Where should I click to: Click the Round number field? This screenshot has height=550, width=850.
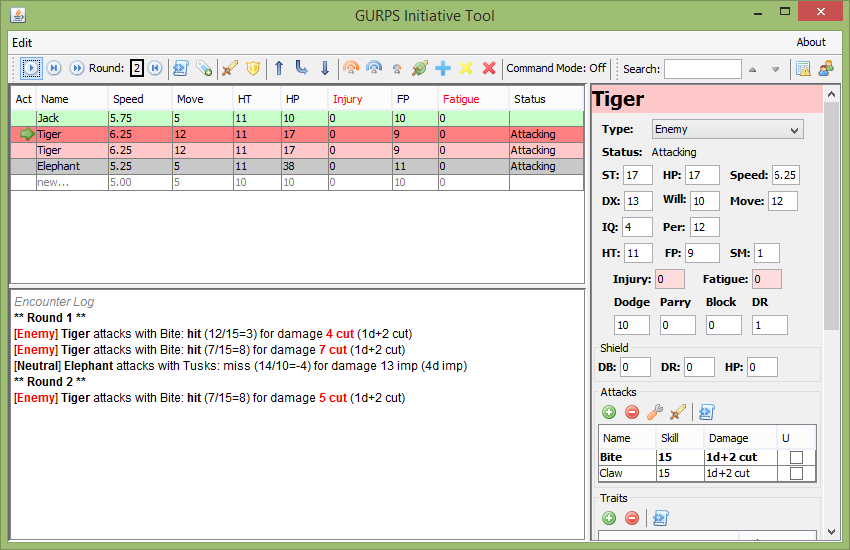pyautogui.click(x=137, y=68)
